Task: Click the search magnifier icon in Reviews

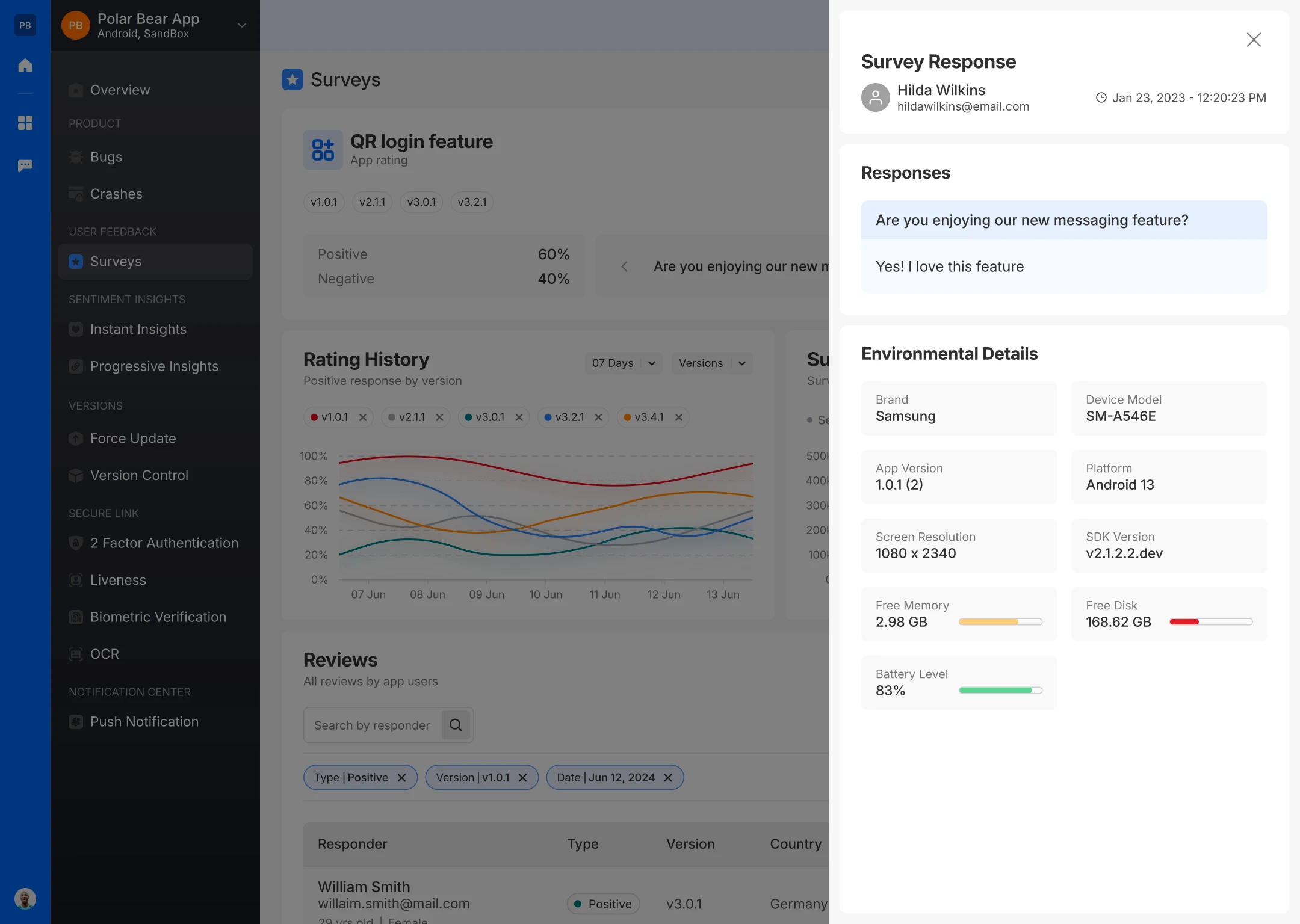Action: pos(456,725)
